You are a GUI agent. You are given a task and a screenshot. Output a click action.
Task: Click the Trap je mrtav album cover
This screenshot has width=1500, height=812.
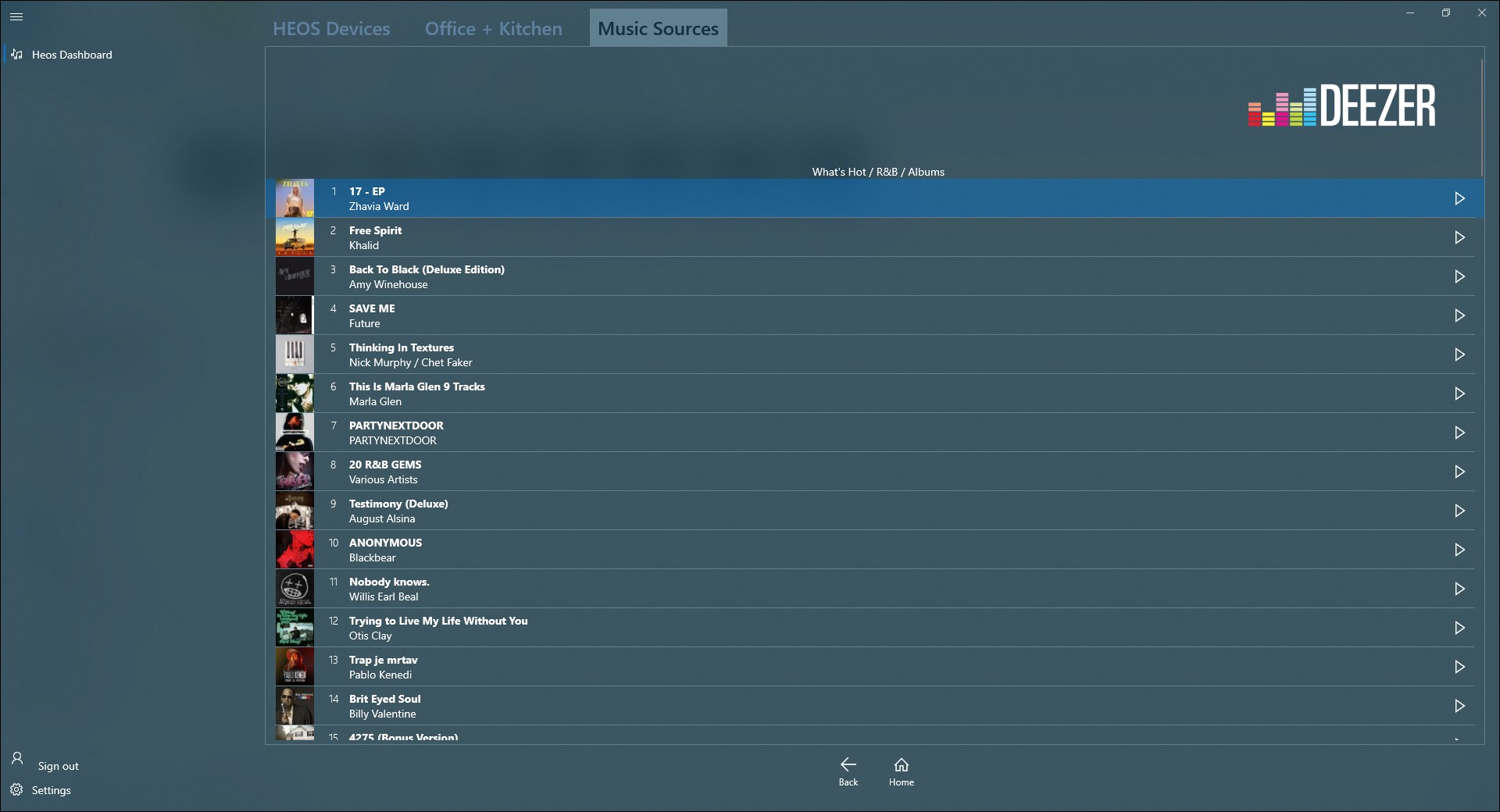tap(295, 667)
